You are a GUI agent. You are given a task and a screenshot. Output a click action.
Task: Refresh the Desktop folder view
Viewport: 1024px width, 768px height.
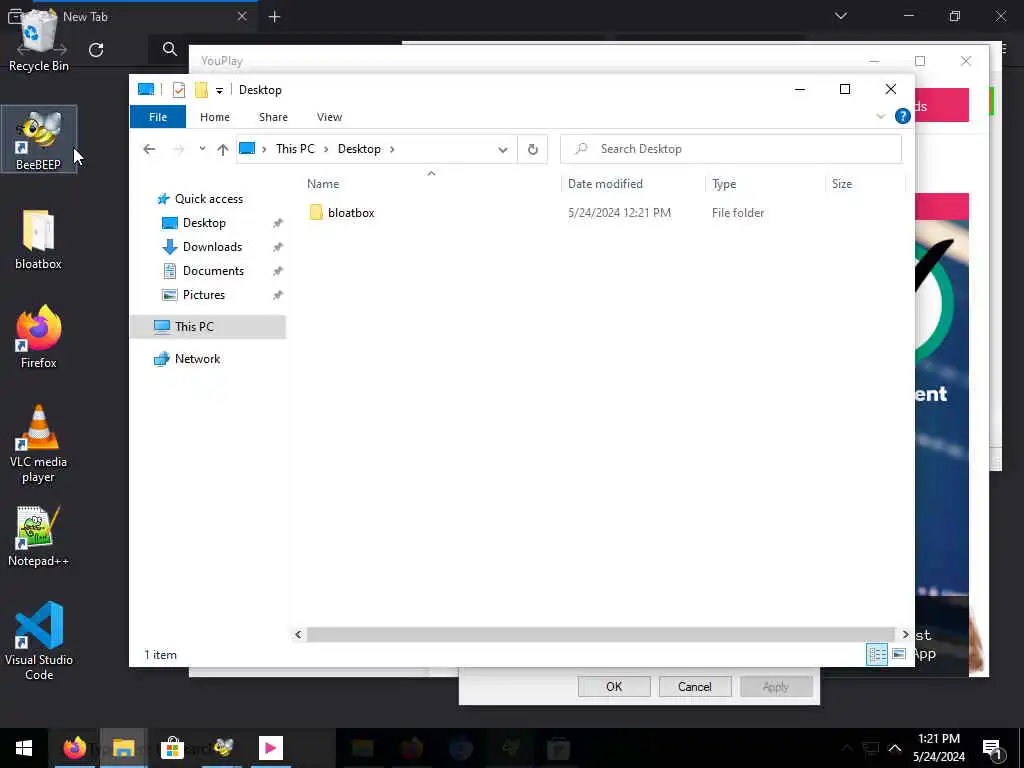[533, 149]
